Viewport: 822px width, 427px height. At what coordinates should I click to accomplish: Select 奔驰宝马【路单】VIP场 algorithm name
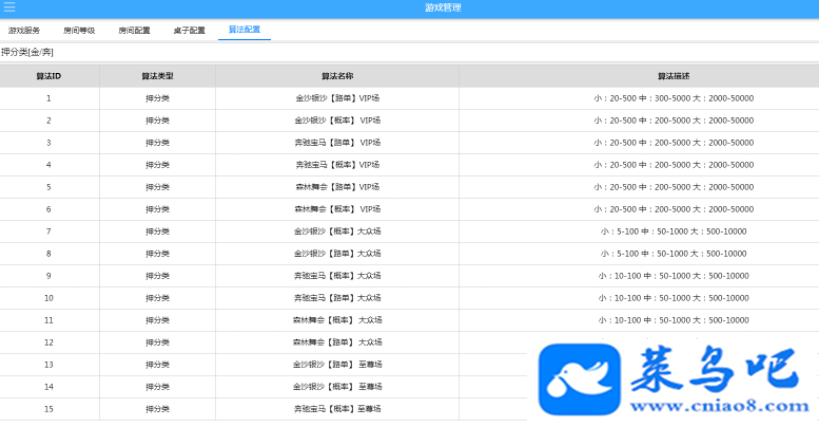pos(337,143)
